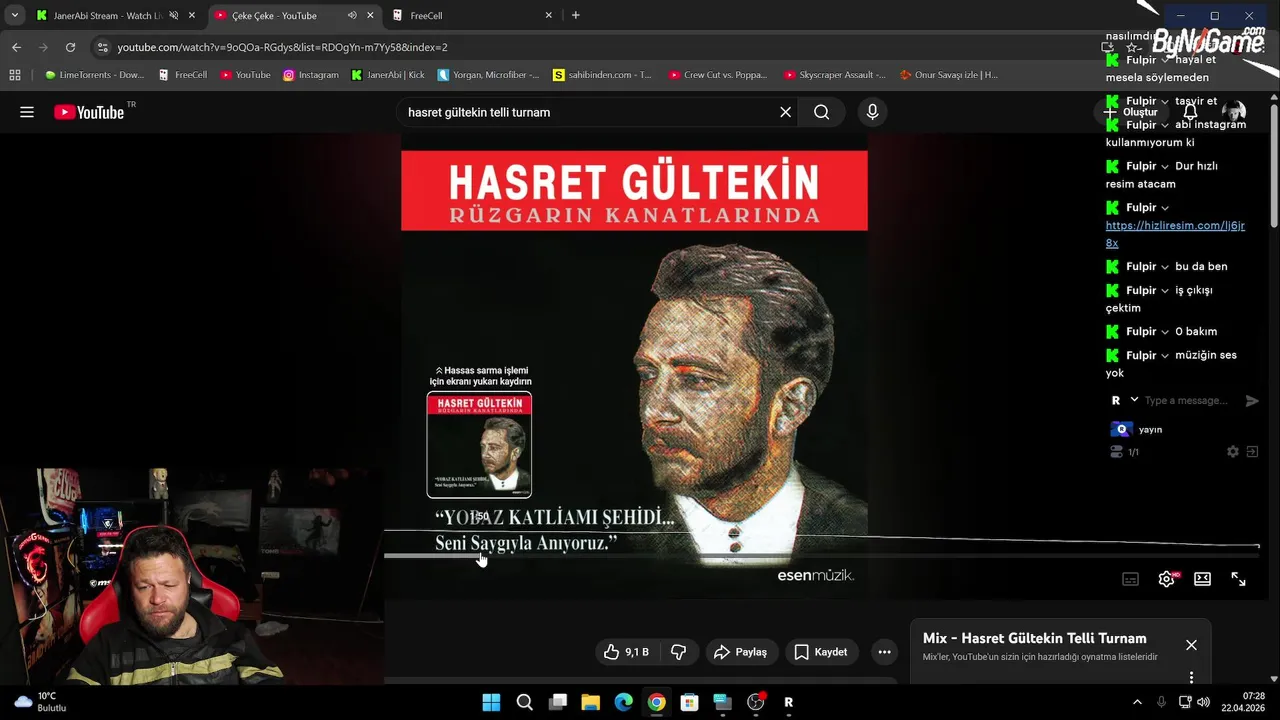Open the hizliresim.com link in chat

tap(1175, 234)
